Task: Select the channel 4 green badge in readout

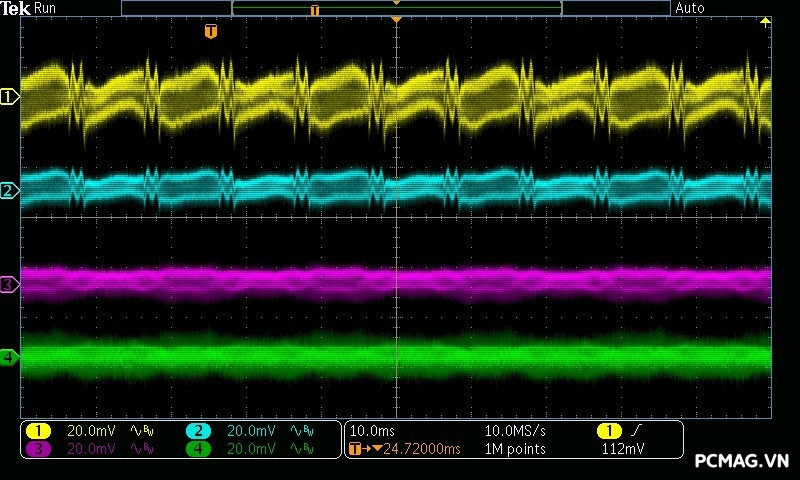Action: 198,449
